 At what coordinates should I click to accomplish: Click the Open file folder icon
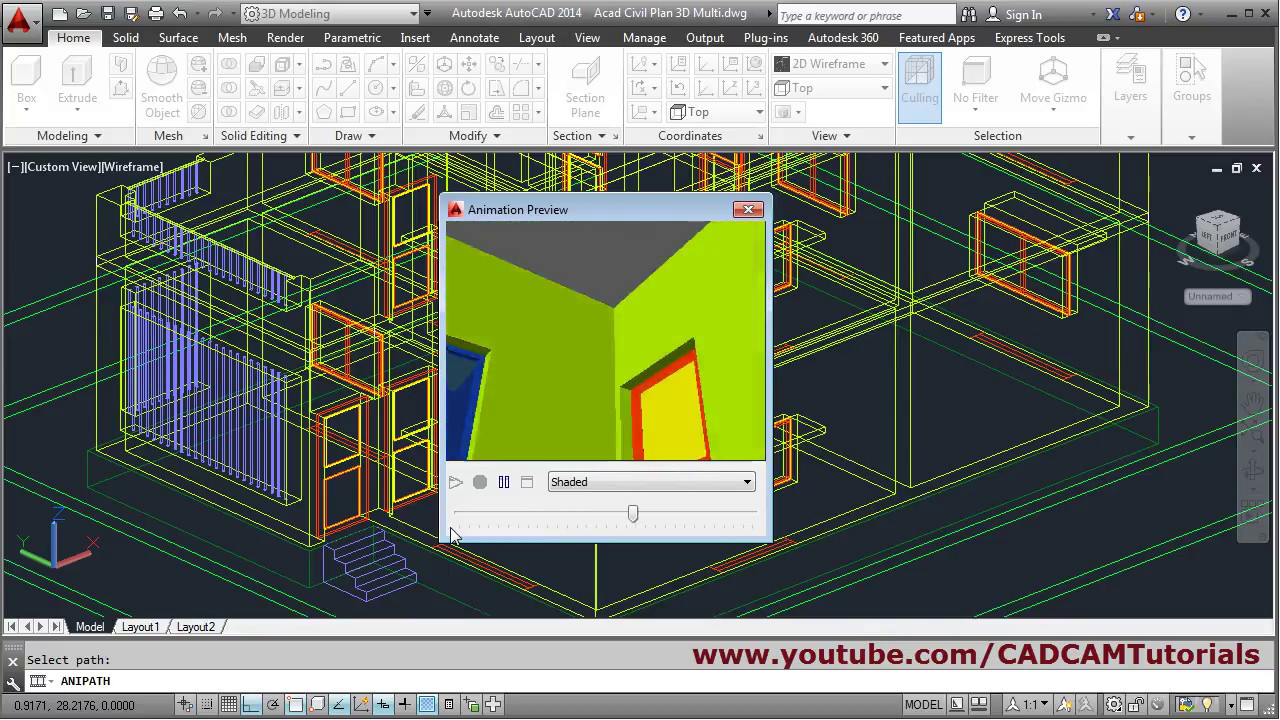pyautogui.click(x=84, y=14)
